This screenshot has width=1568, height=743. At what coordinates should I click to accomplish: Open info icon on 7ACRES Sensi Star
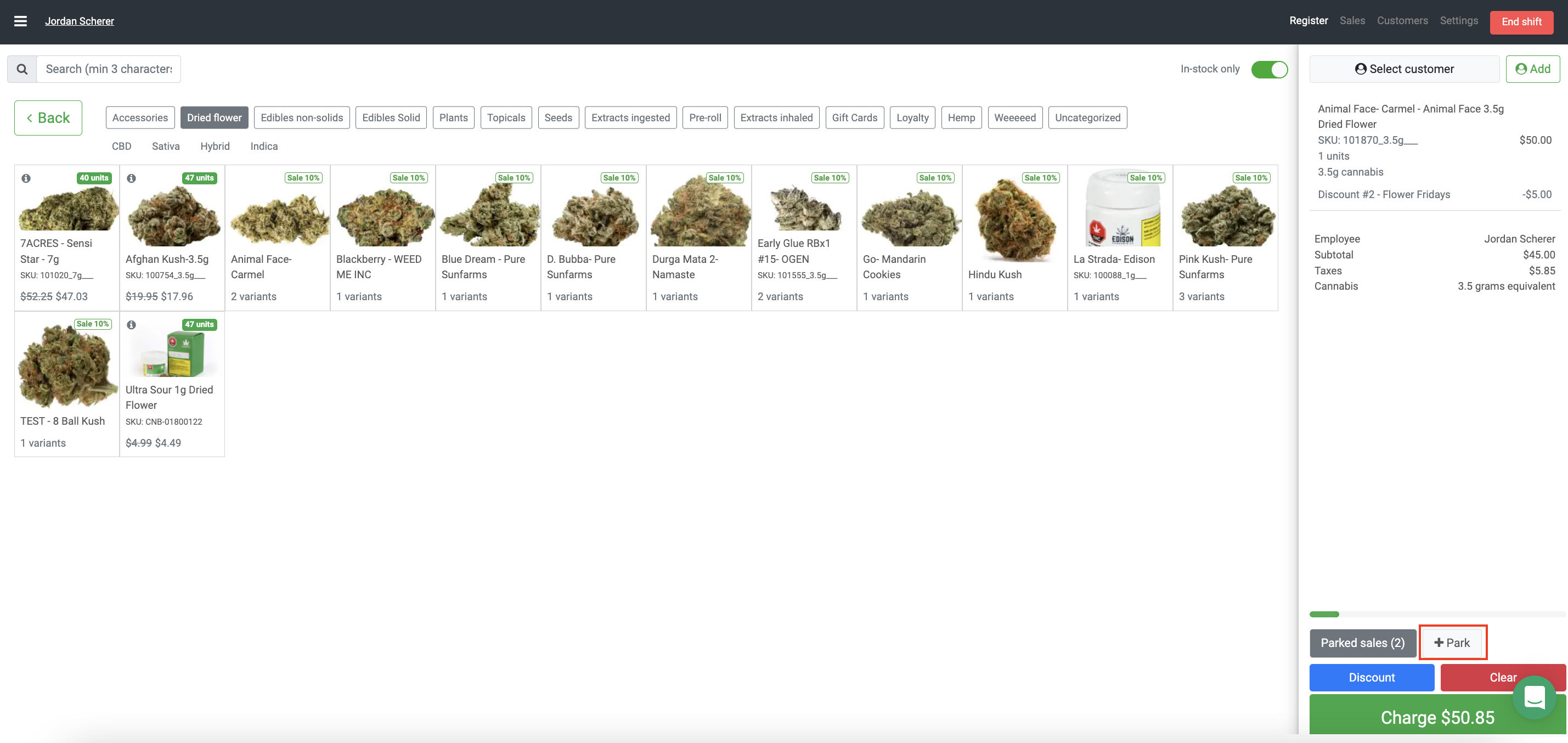point(26,178)
